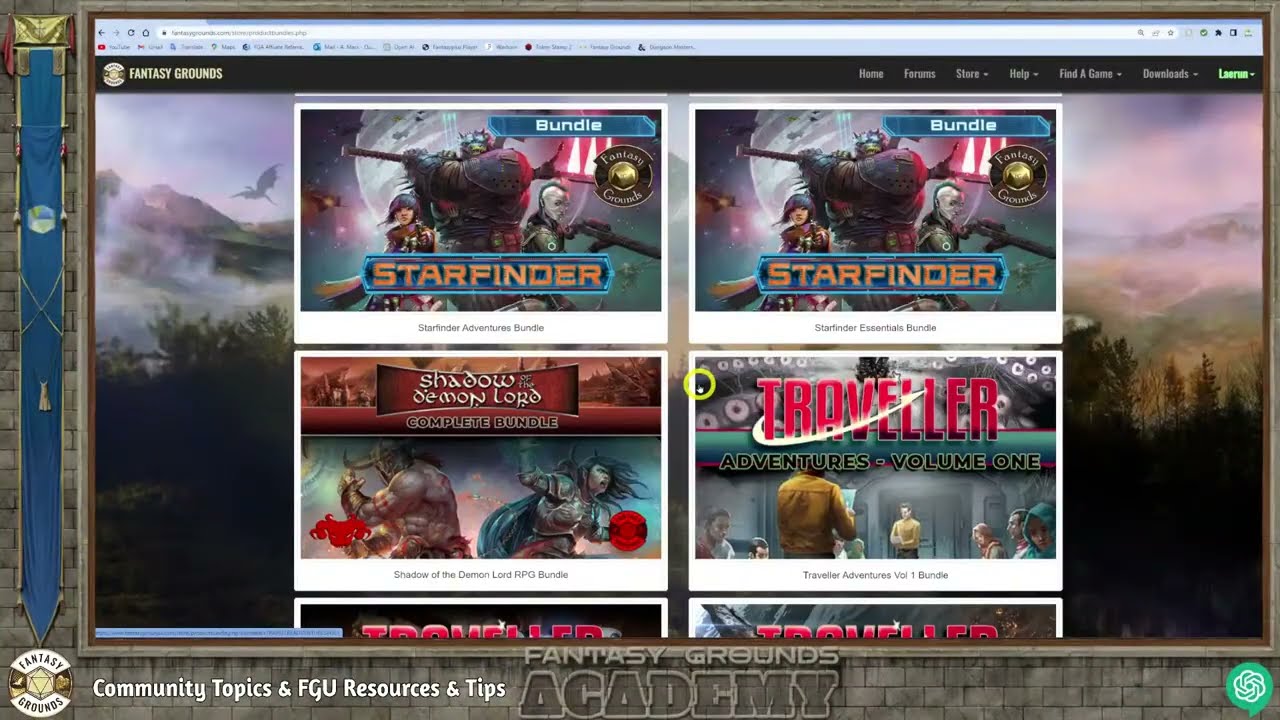Screen dimensions: 1280x720
Task: Open the YouTube bookmark
Action: (x=115, y=47)
